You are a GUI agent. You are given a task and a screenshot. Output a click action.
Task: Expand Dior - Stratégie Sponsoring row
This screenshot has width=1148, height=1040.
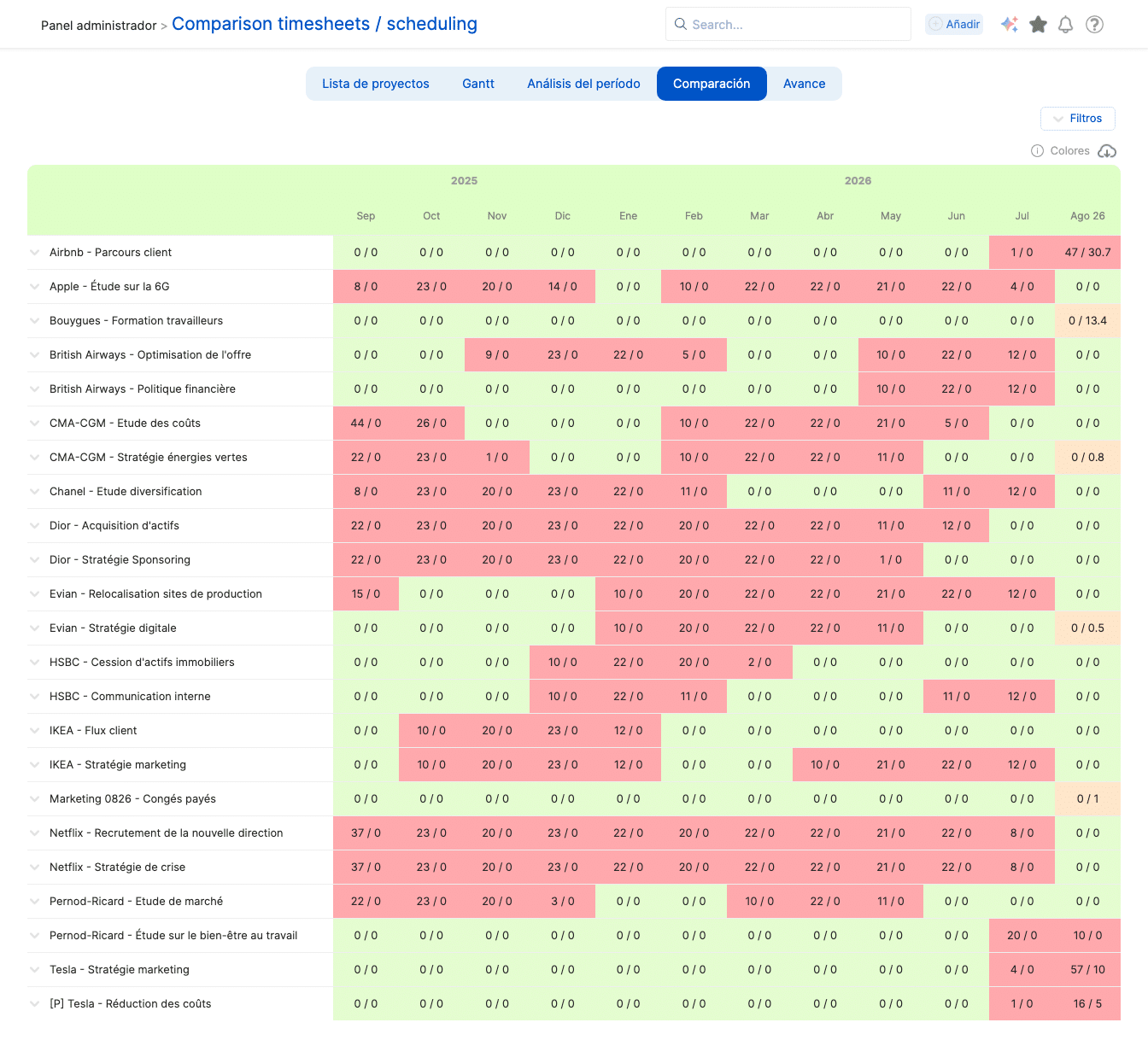click(35, 560)
